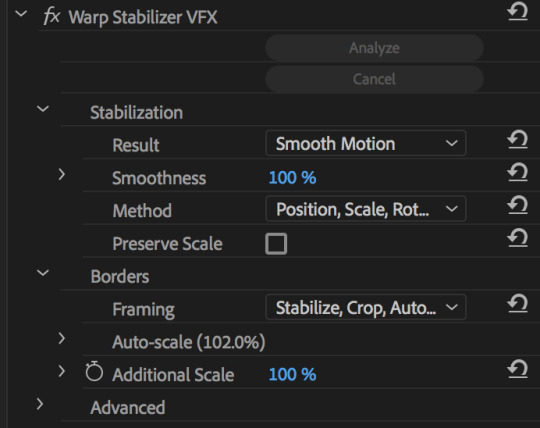Collapse the Borders section

tap(43, 273)
